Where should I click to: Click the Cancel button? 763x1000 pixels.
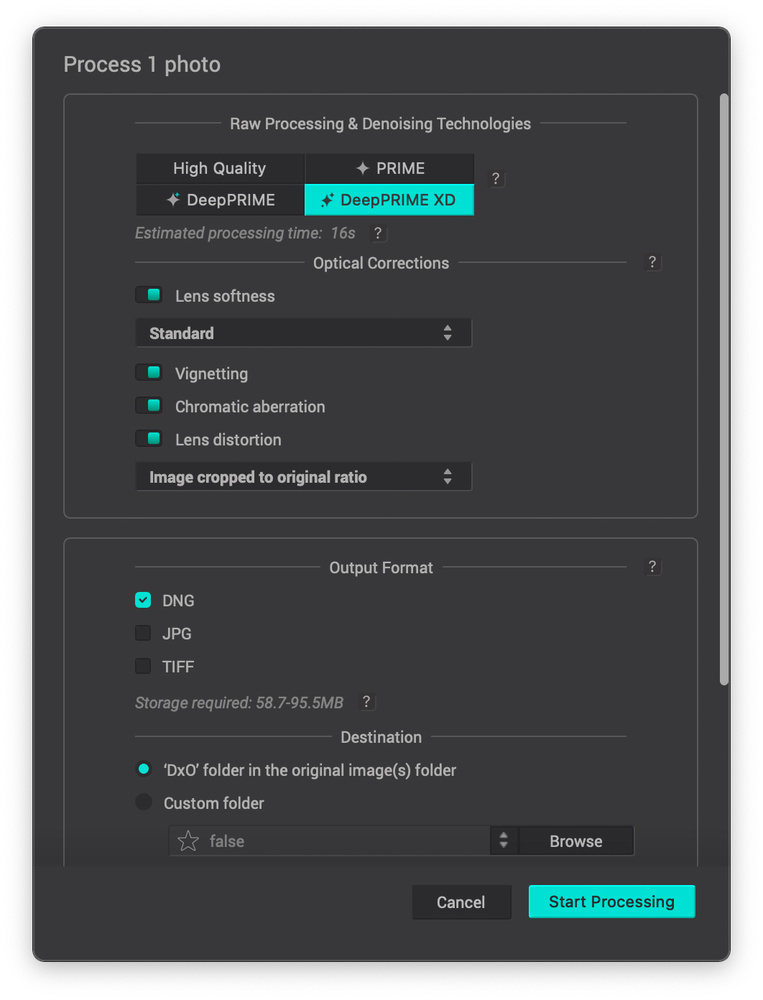coord(461,902)
